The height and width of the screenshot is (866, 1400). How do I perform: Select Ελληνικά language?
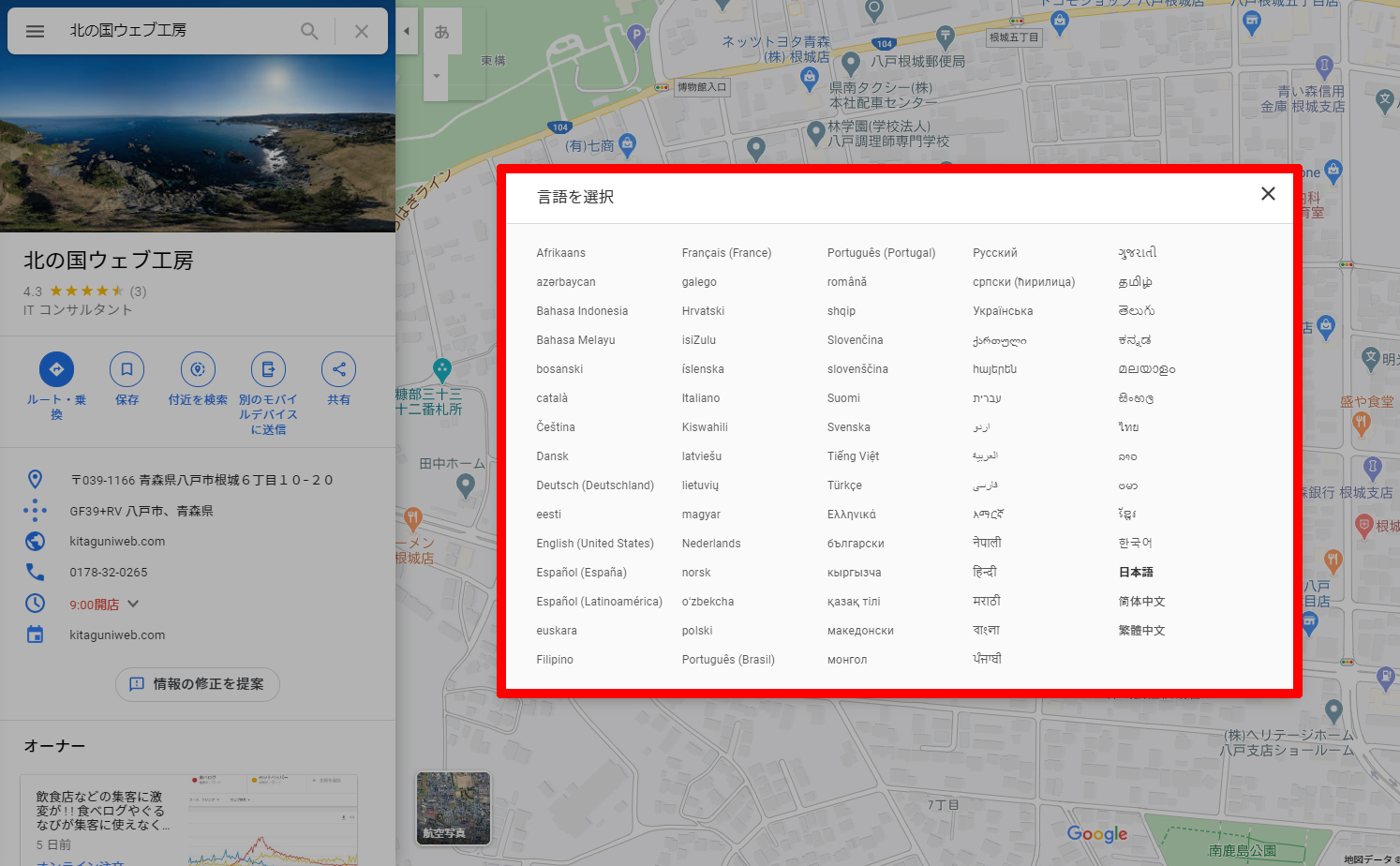(x=851, y=515)
